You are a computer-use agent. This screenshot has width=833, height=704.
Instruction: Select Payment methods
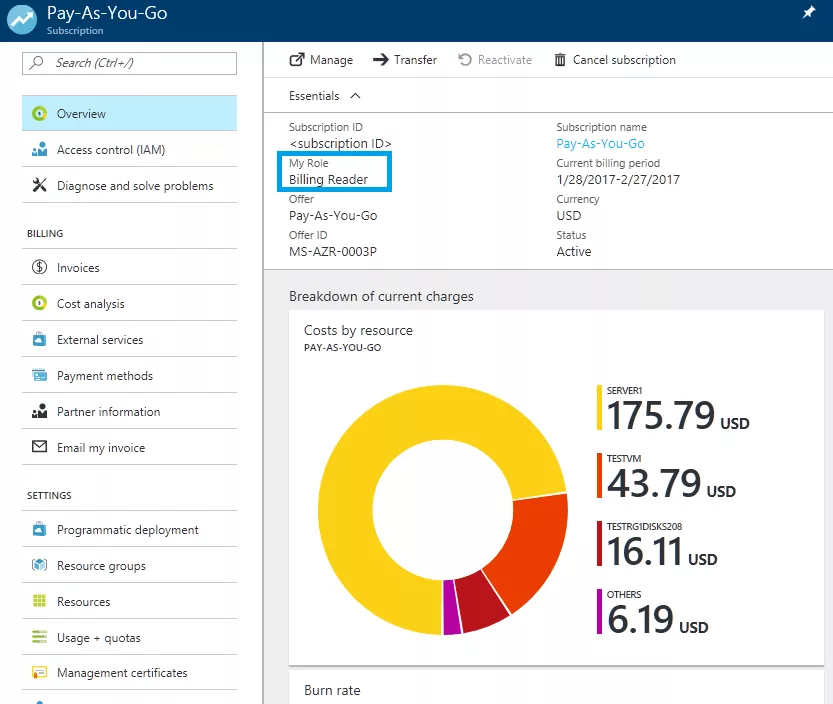click(129, 375)
